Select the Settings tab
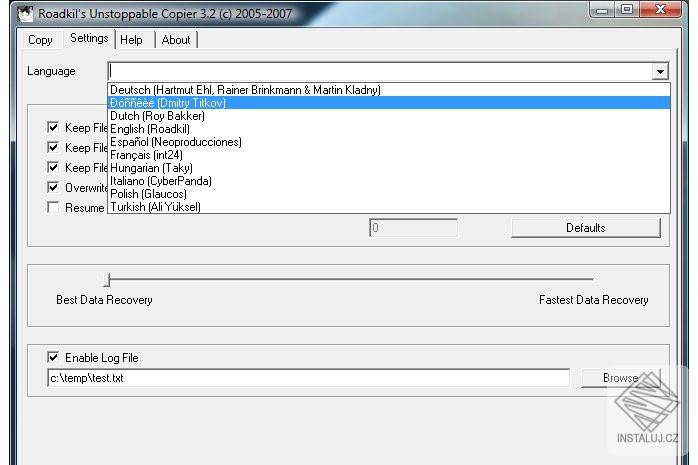 pyautogui.click(x=89, y=38)
